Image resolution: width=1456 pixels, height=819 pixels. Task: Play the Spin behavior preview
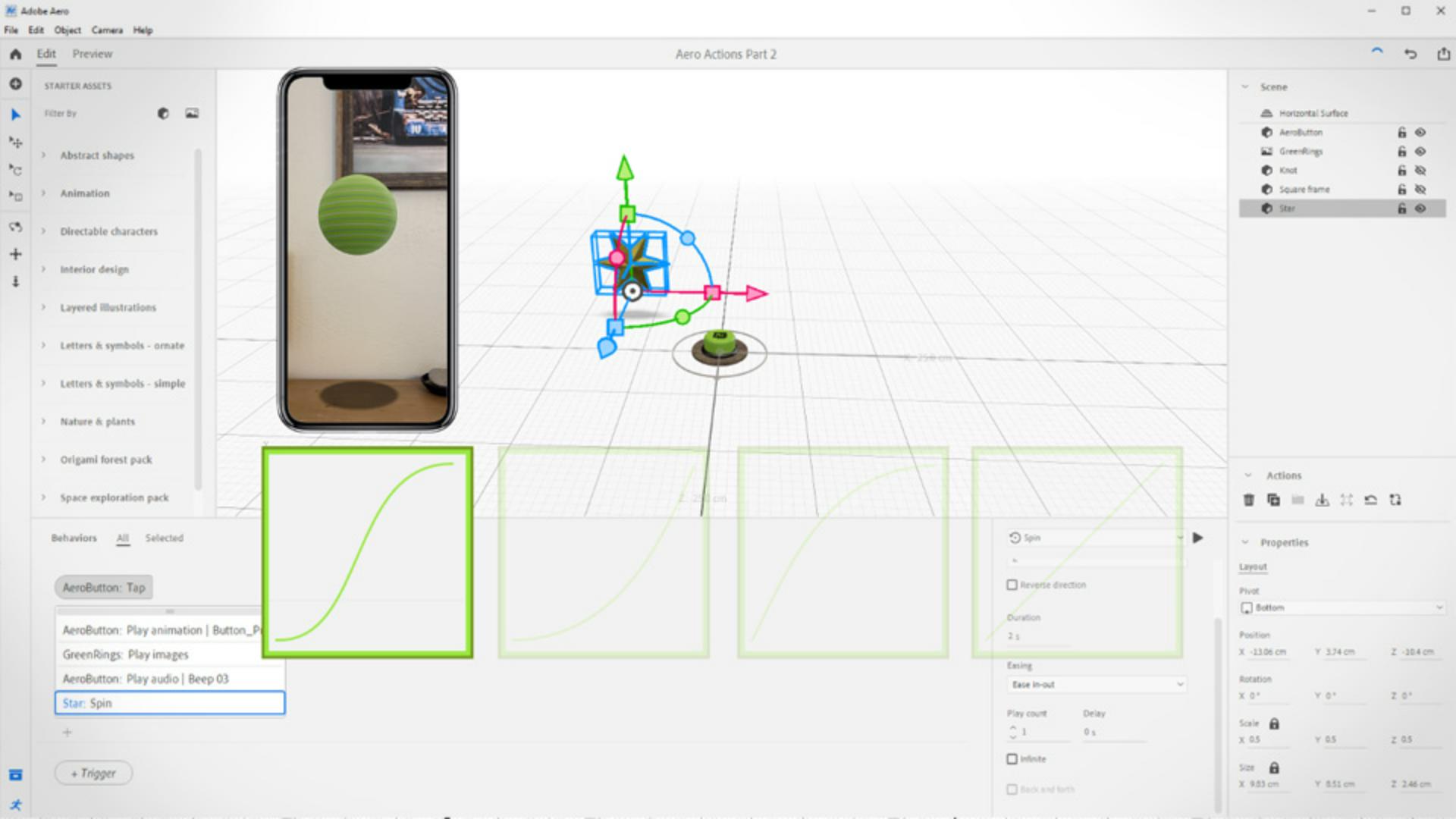(1198, 538)
